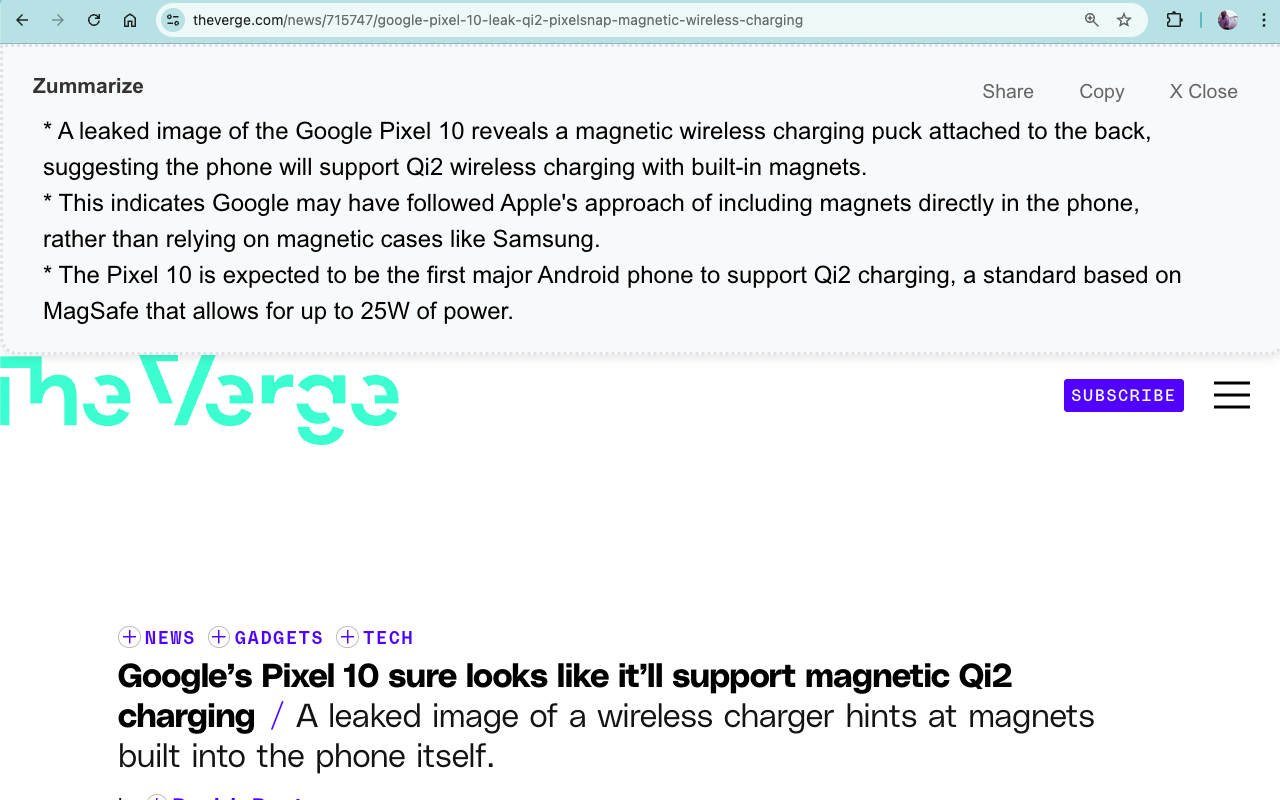Screen dimensions: 1280x800
Task: Follow the NEWS topic plus icon
Action: 129,637
